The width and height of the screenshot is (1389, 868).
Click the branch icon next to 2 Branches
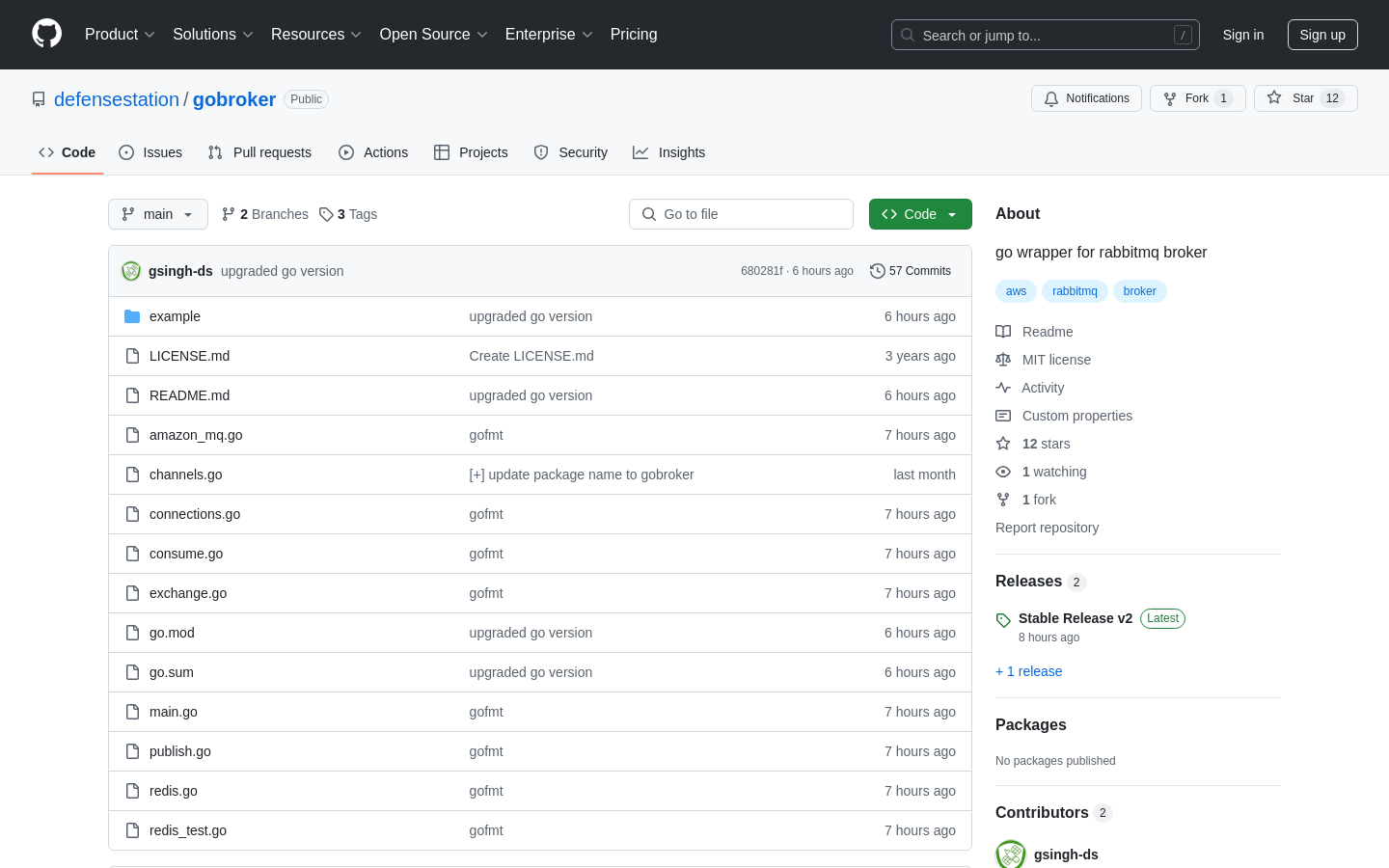(229, 214)
